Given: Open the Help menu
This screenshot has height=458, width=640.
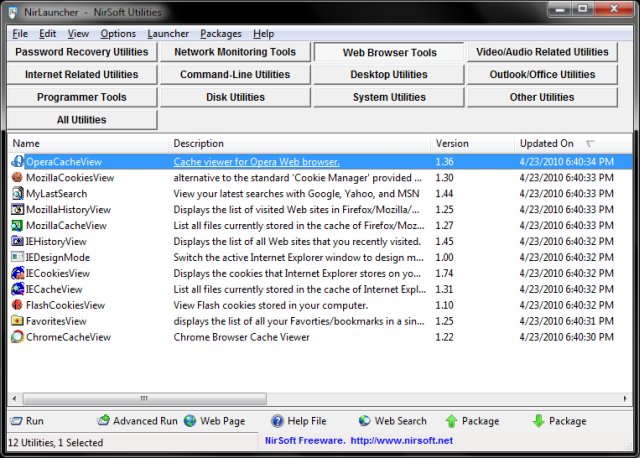Looking at the screenshot, I should [263, 34].
